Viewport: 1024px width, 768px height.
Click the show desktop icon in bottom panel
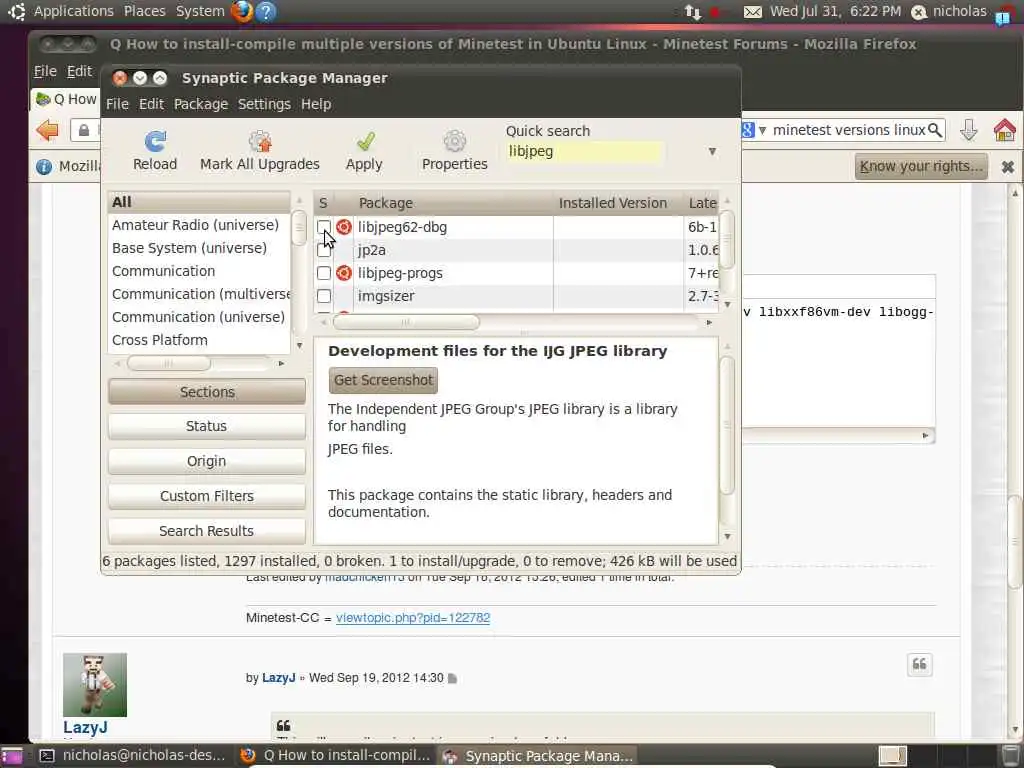click(x=11, y=756)
